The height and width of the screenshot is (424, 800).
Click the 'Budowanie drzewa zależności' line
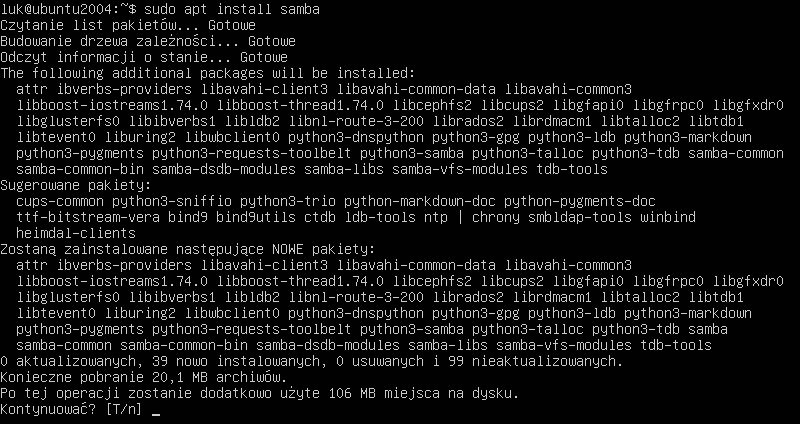[x=148, y=41]
